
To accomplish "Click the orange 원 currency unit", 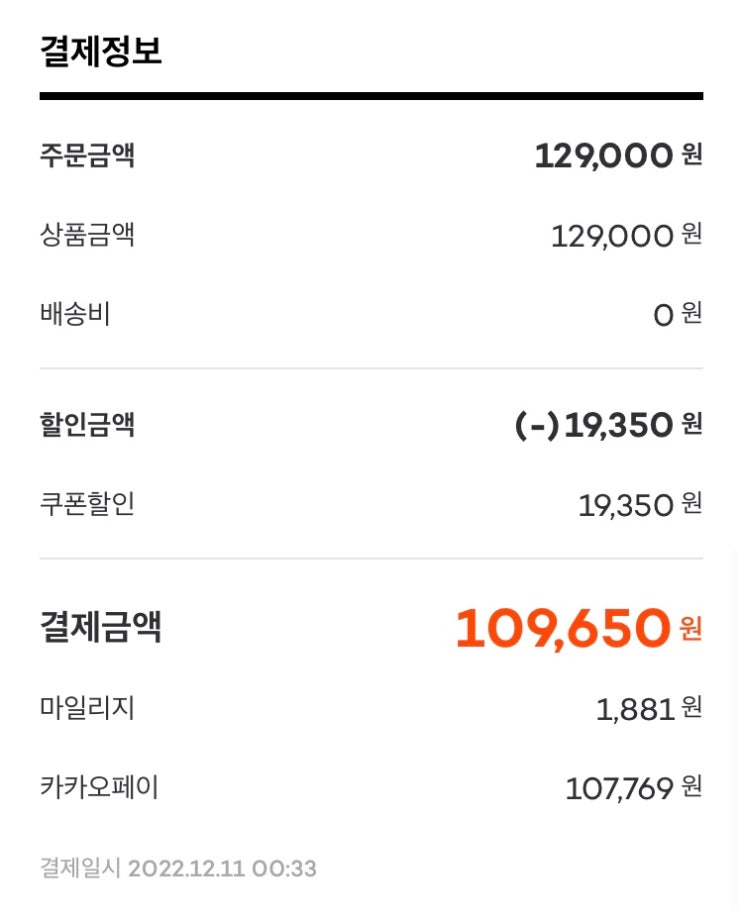I will pos(691,629).
